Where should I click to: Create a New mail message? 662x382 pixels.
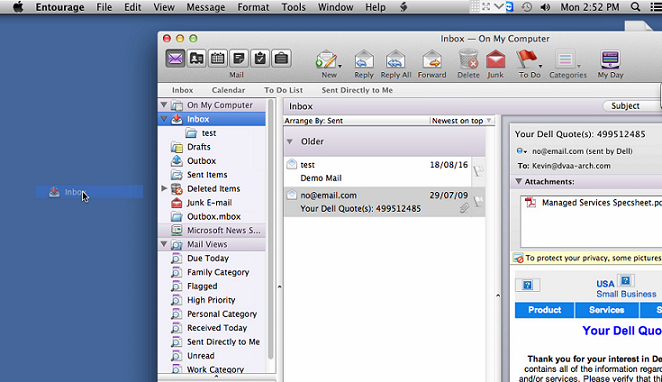click(x=326, y=60)
